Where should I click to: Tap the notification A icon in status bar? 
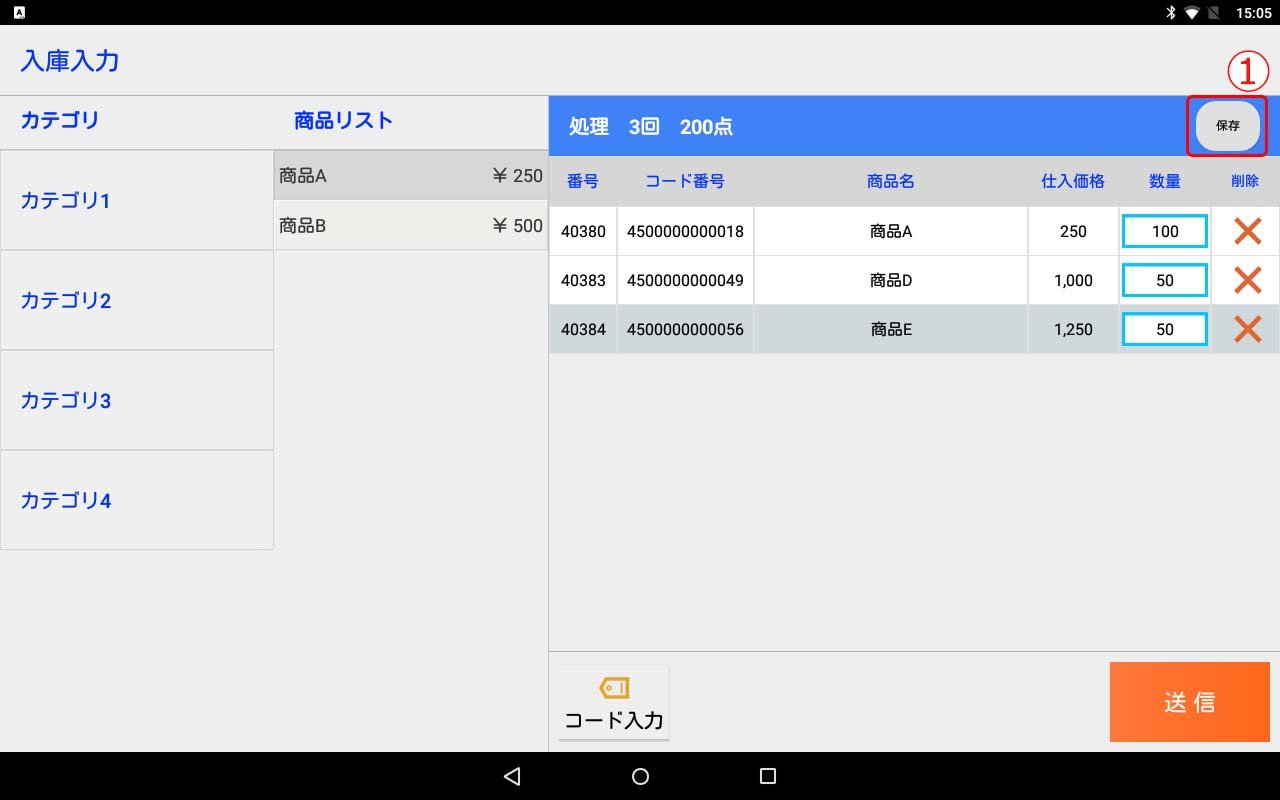coord(20,13)
